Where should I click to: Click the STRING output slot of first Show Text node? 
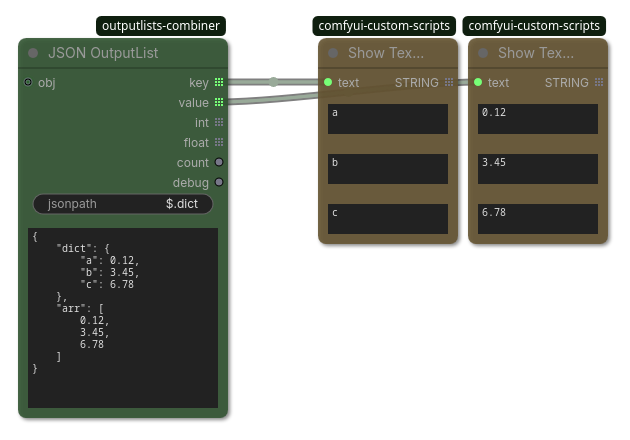tap(449, 82)
